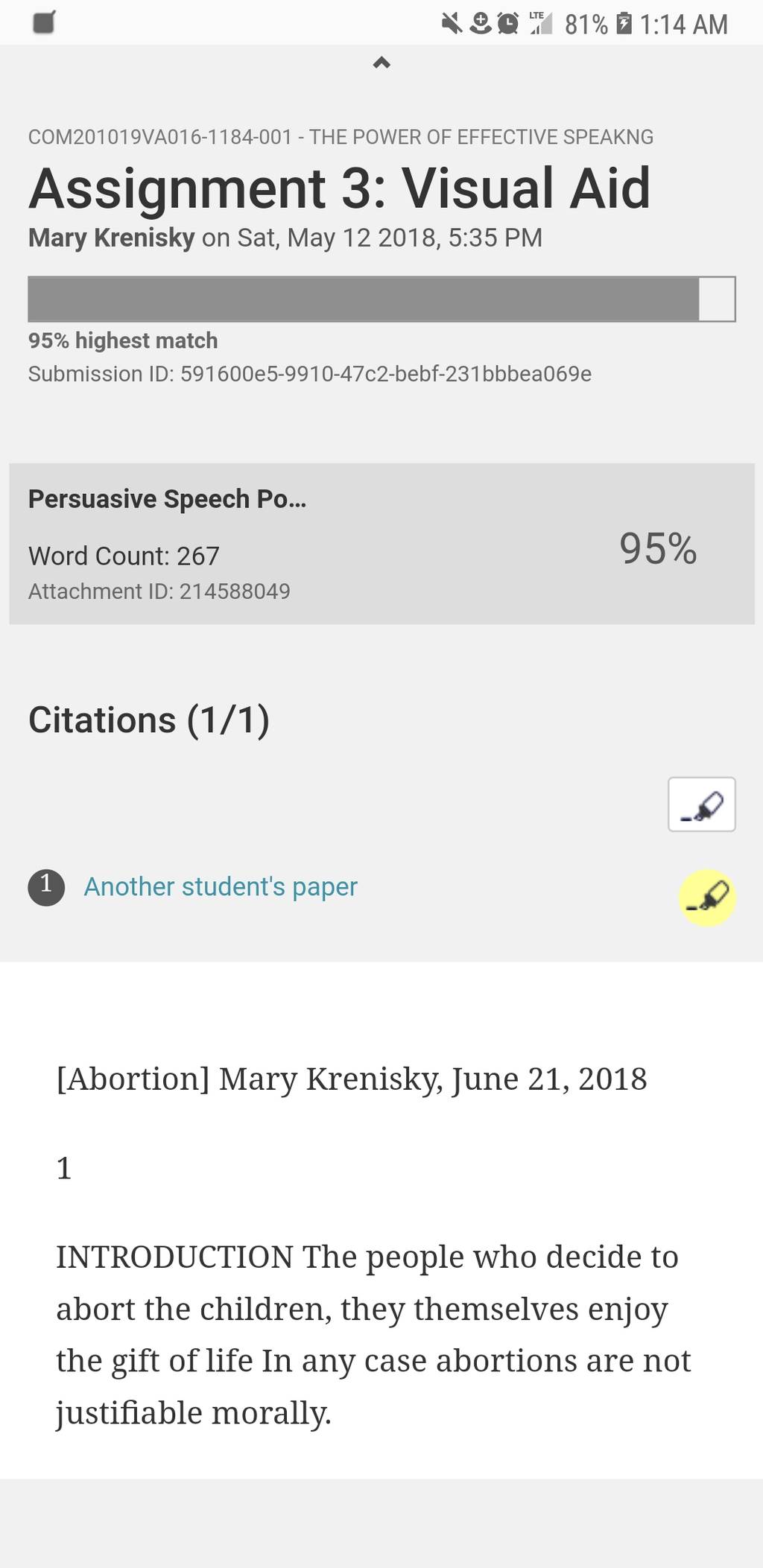Screen dimensions: 763x1568
Task: Tap the muted sound icon in the status bar
Action: pyautogui.click(x=452, y=25)
